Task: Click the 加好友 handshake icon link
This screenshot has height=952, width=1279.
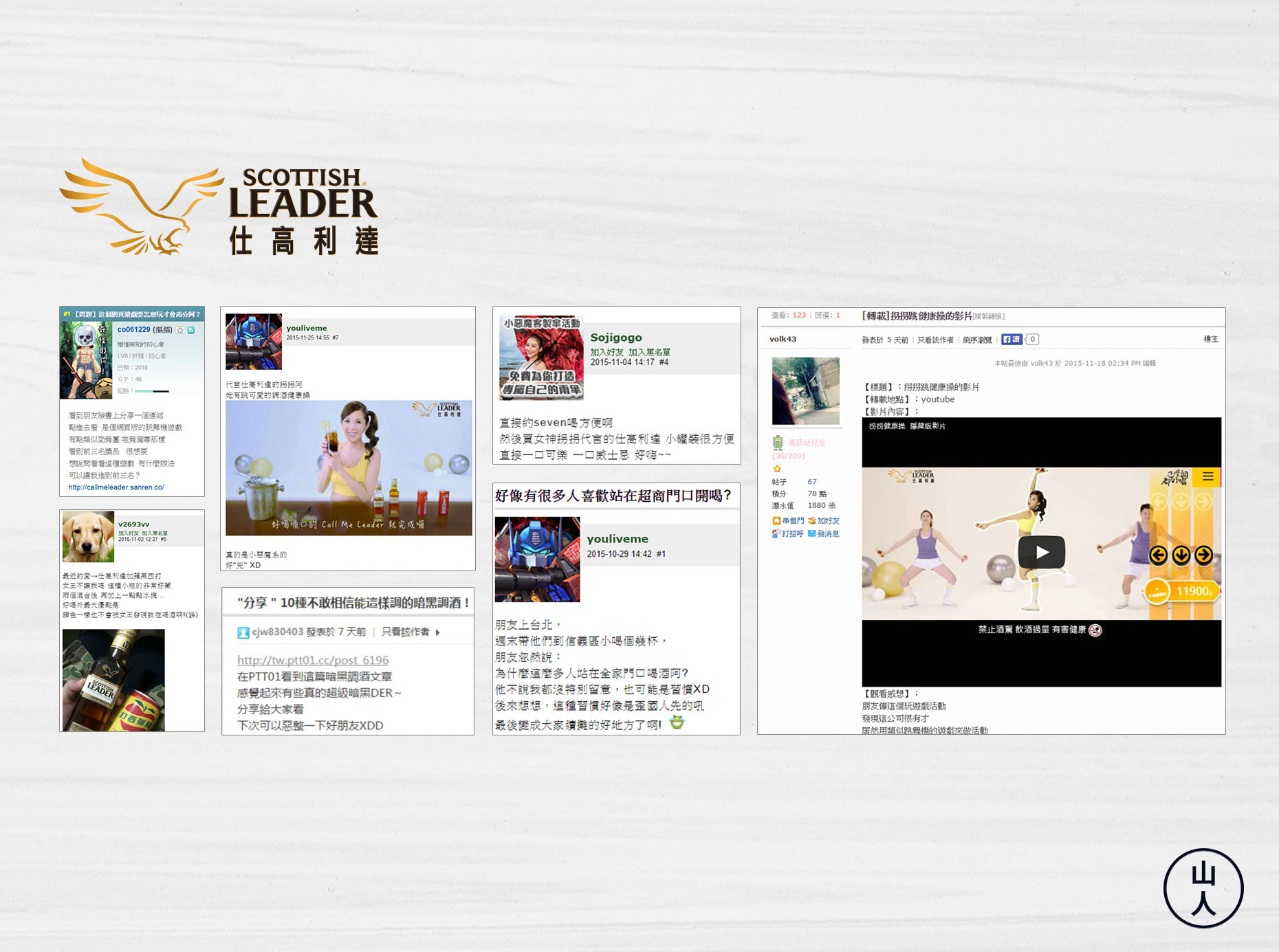Action: (824, 521)
